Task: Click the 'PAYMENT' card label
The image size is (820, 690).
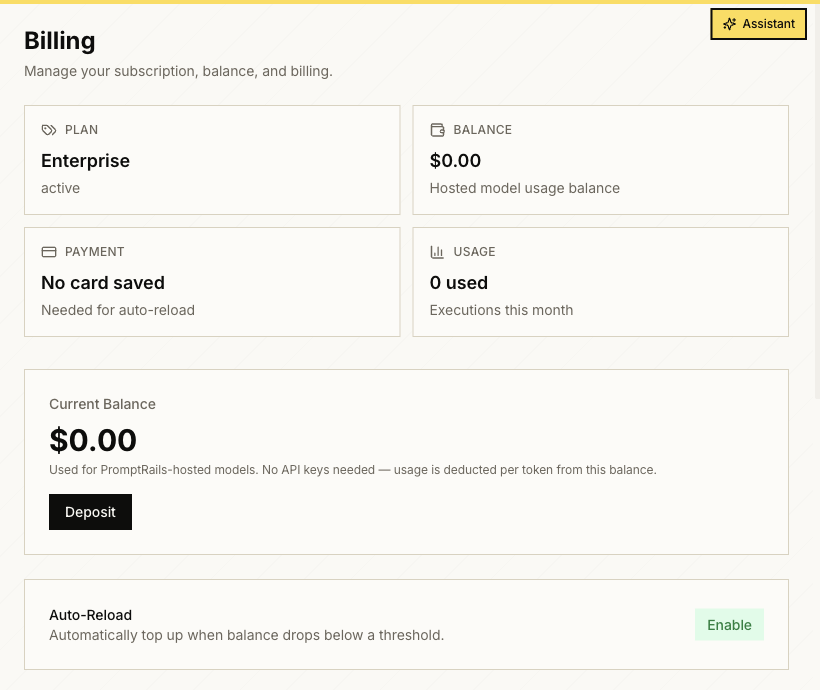Action: 95,252
